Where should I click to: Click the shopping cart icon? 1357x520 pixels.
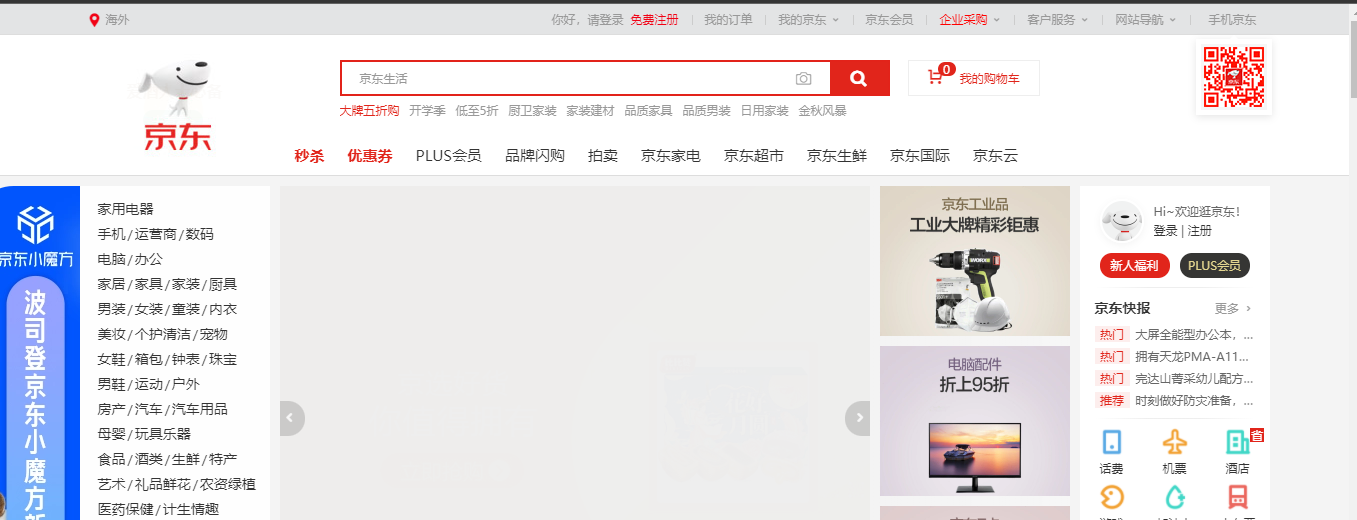(935, 77)
